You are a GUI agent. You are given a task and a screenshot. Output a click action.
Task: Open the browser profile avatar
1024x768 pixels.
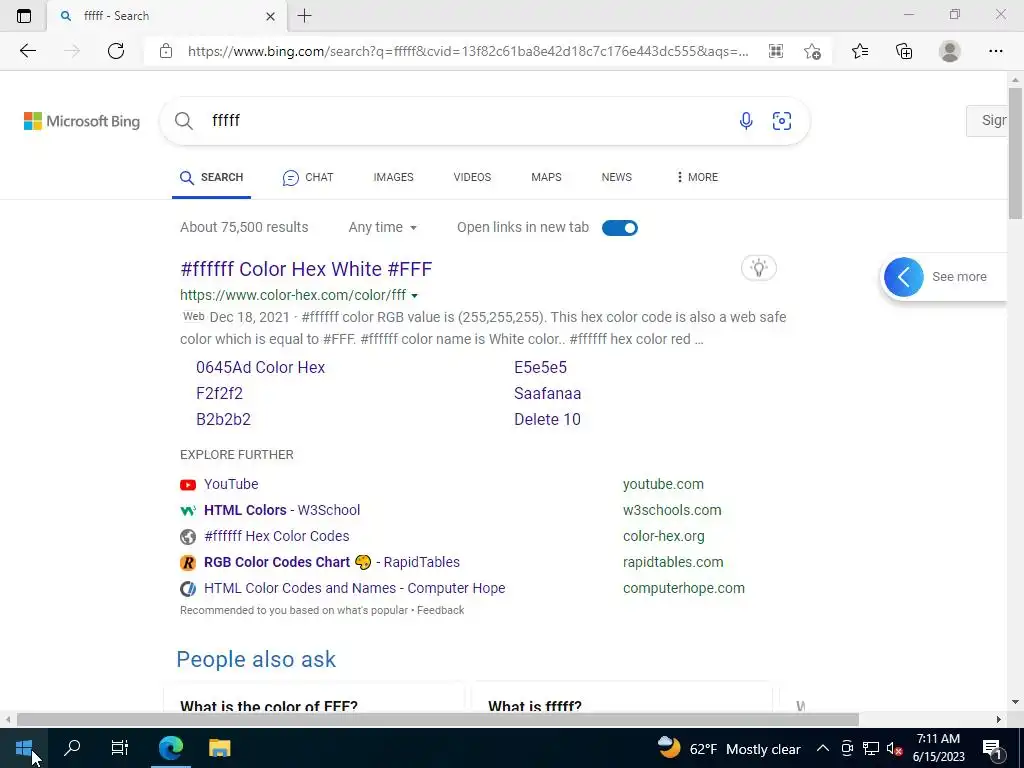[950, 51]
